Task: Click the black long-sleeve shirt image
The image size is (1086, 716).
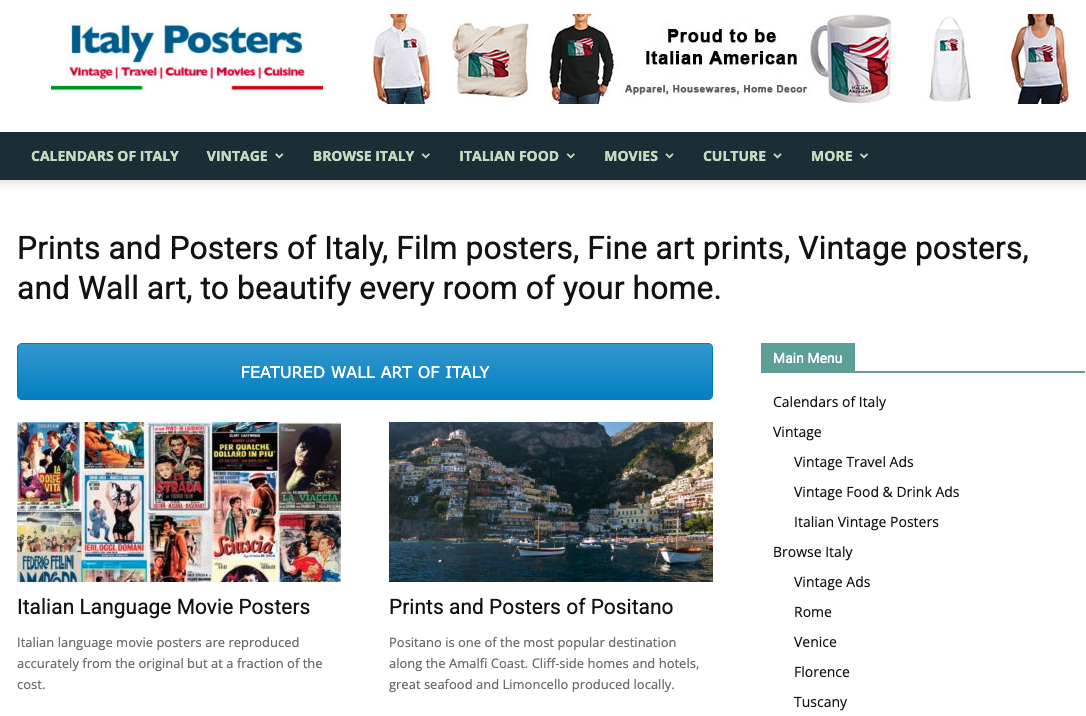Action: (581, 59)
